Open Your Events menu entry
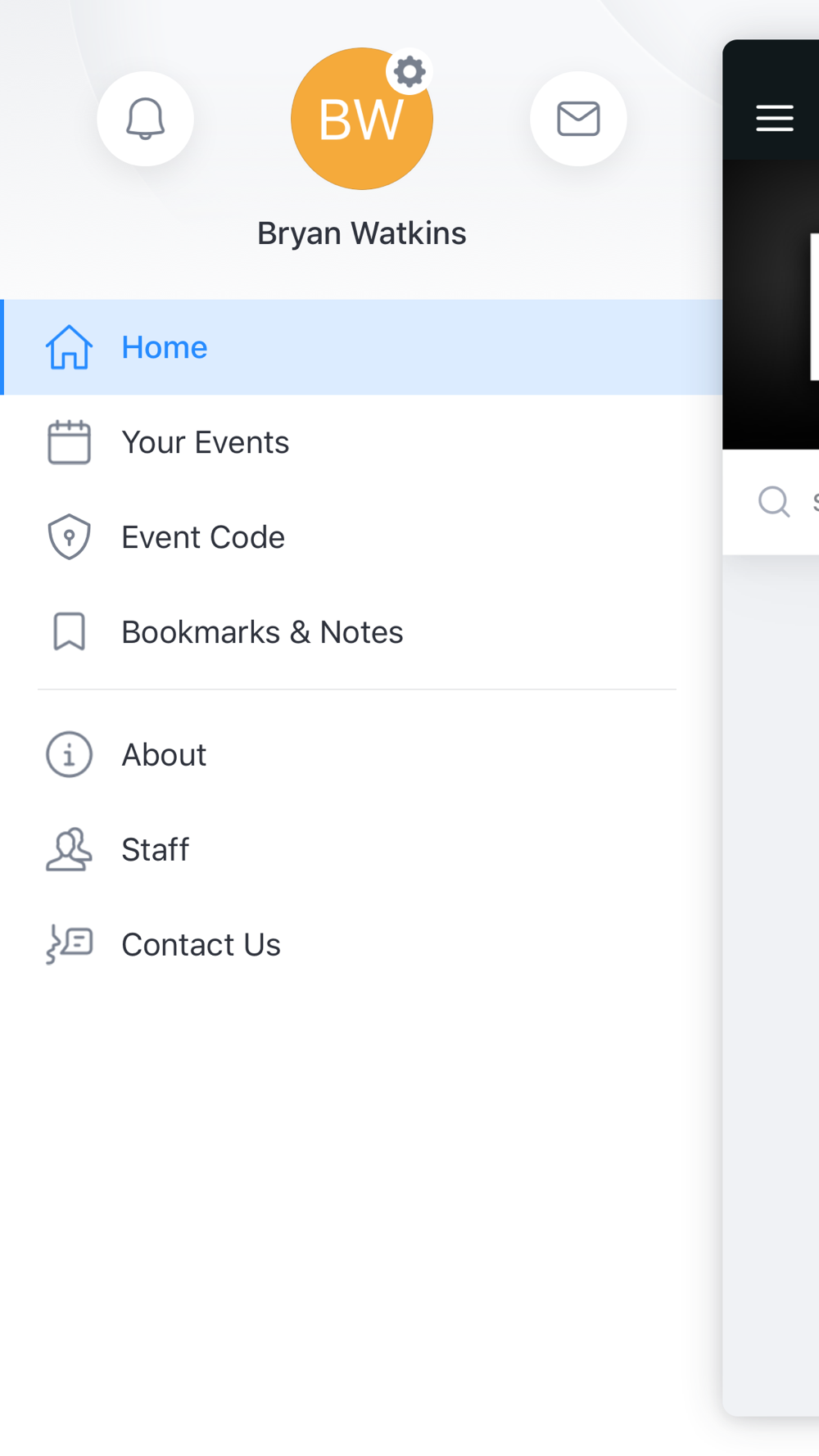Image resolution: width=819 pixels, height=1456 pixels. [x=361, y=442]
